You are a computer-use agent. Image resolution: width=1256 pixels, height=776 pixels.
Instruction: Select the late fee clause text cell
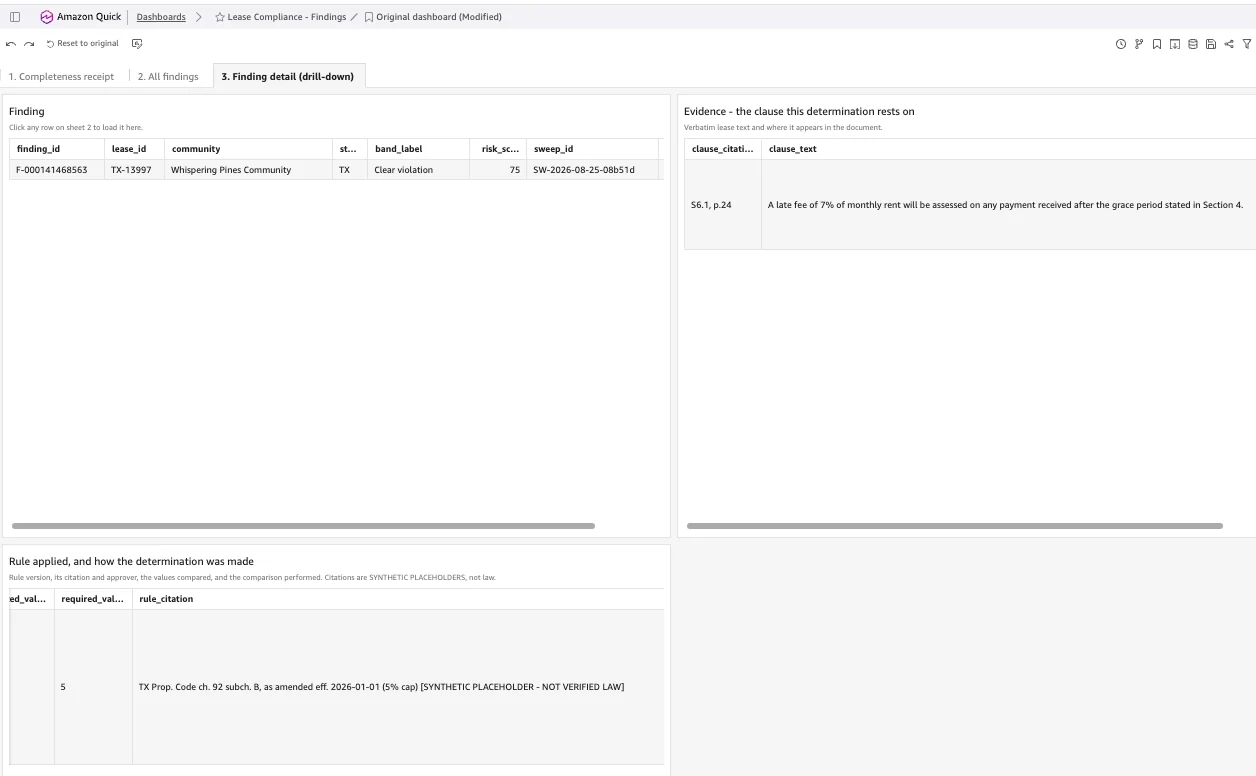[1008, 205]
